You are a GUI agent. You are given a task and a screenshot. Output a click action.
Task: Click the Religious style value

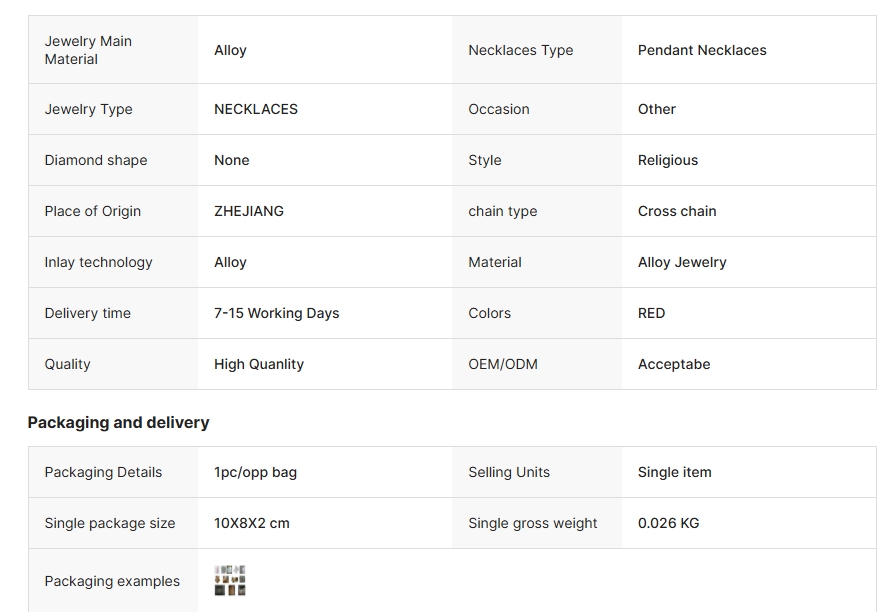[x=668, y=160]
